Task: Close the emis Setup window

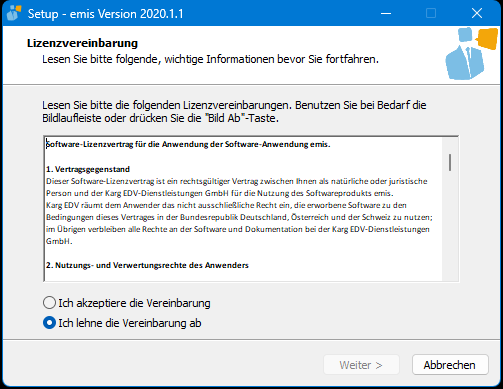Action: tap(477, 13)
